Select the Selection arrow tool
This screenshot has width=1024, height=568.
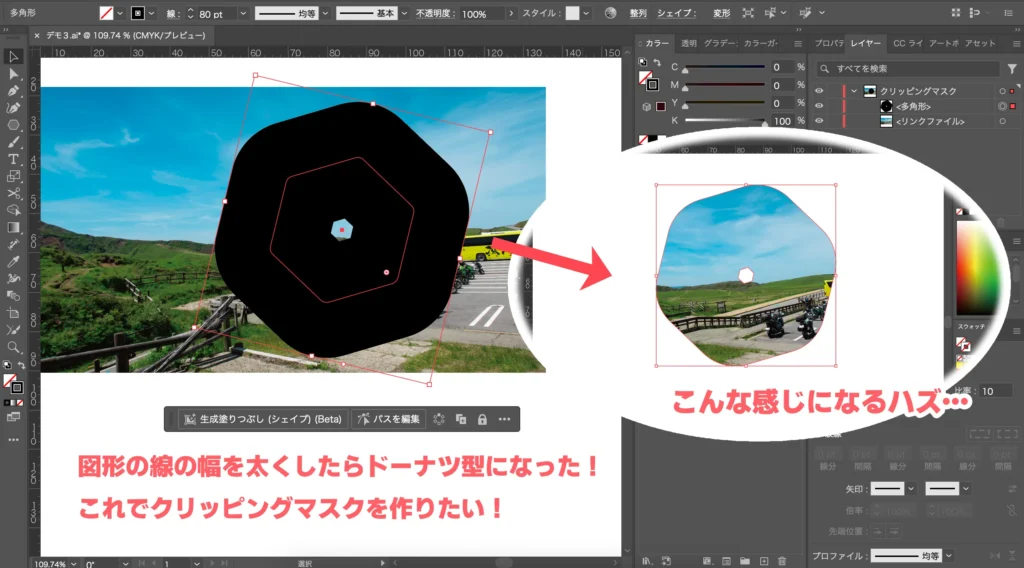[x=14, y=57]
